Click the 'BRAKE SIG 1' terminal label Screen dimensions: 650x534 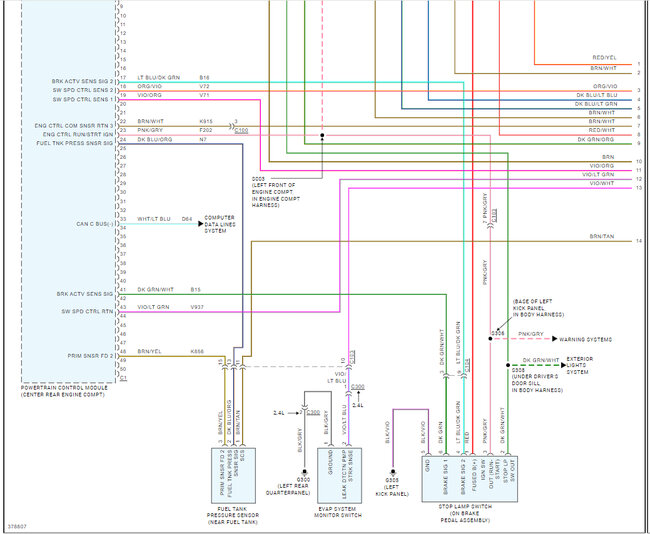coord(446,477)
